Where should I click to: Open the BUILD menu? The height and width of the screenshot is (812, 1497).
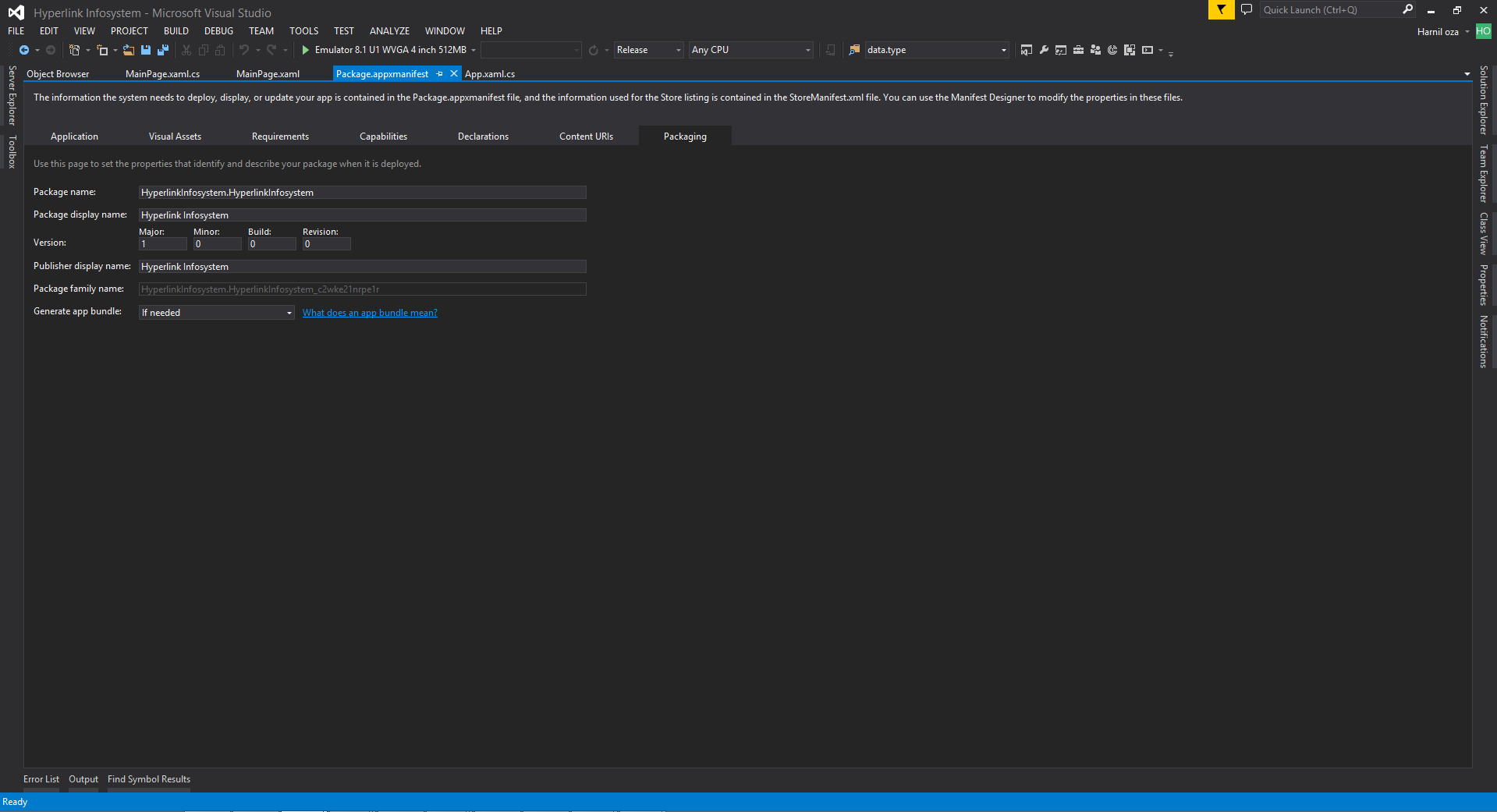tap(176, 31)
